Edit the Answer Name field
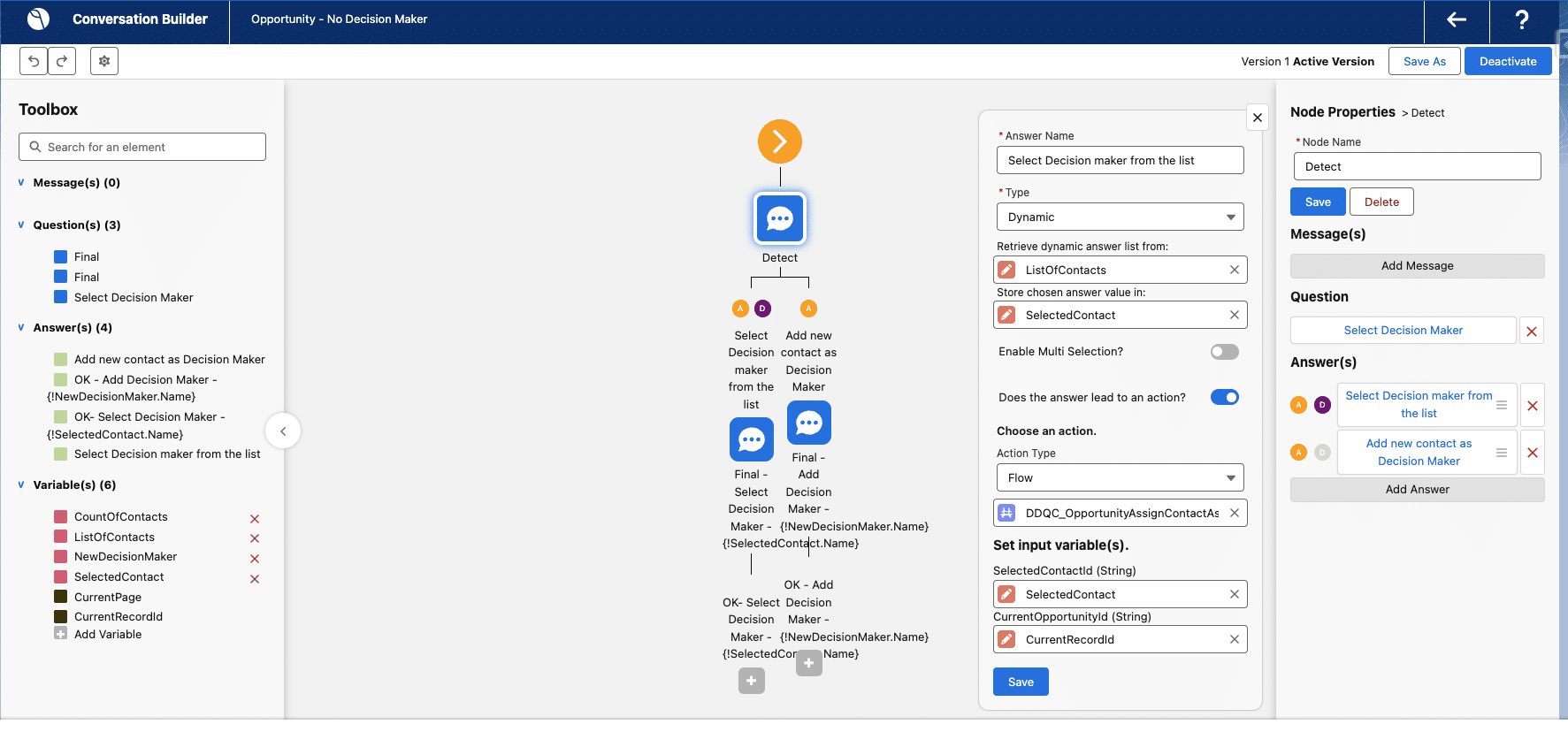 (1121, 160)
